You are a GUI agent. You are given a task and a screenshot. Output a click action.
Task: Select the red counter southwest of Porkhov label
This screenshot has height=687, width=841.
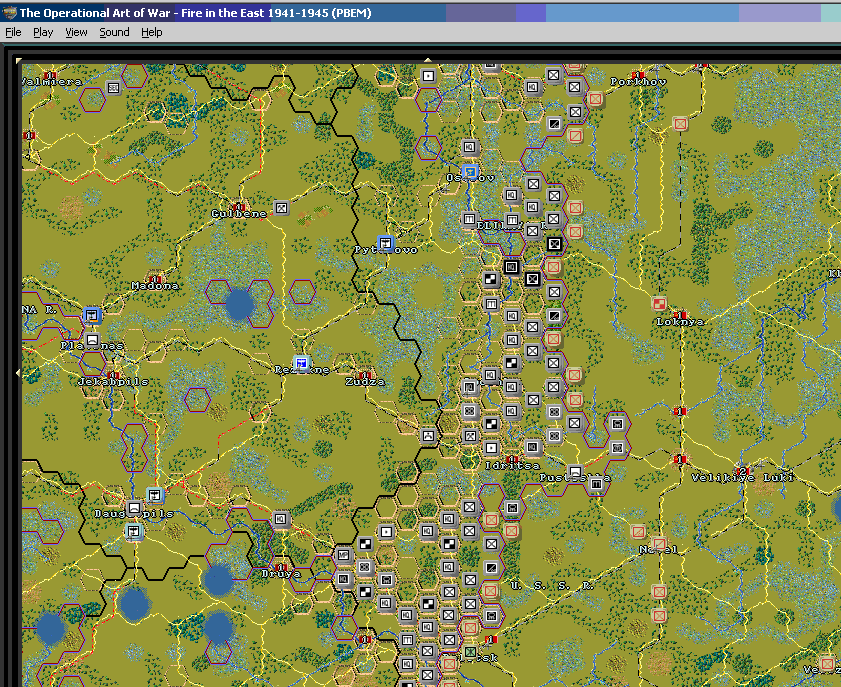coord(595,99)
